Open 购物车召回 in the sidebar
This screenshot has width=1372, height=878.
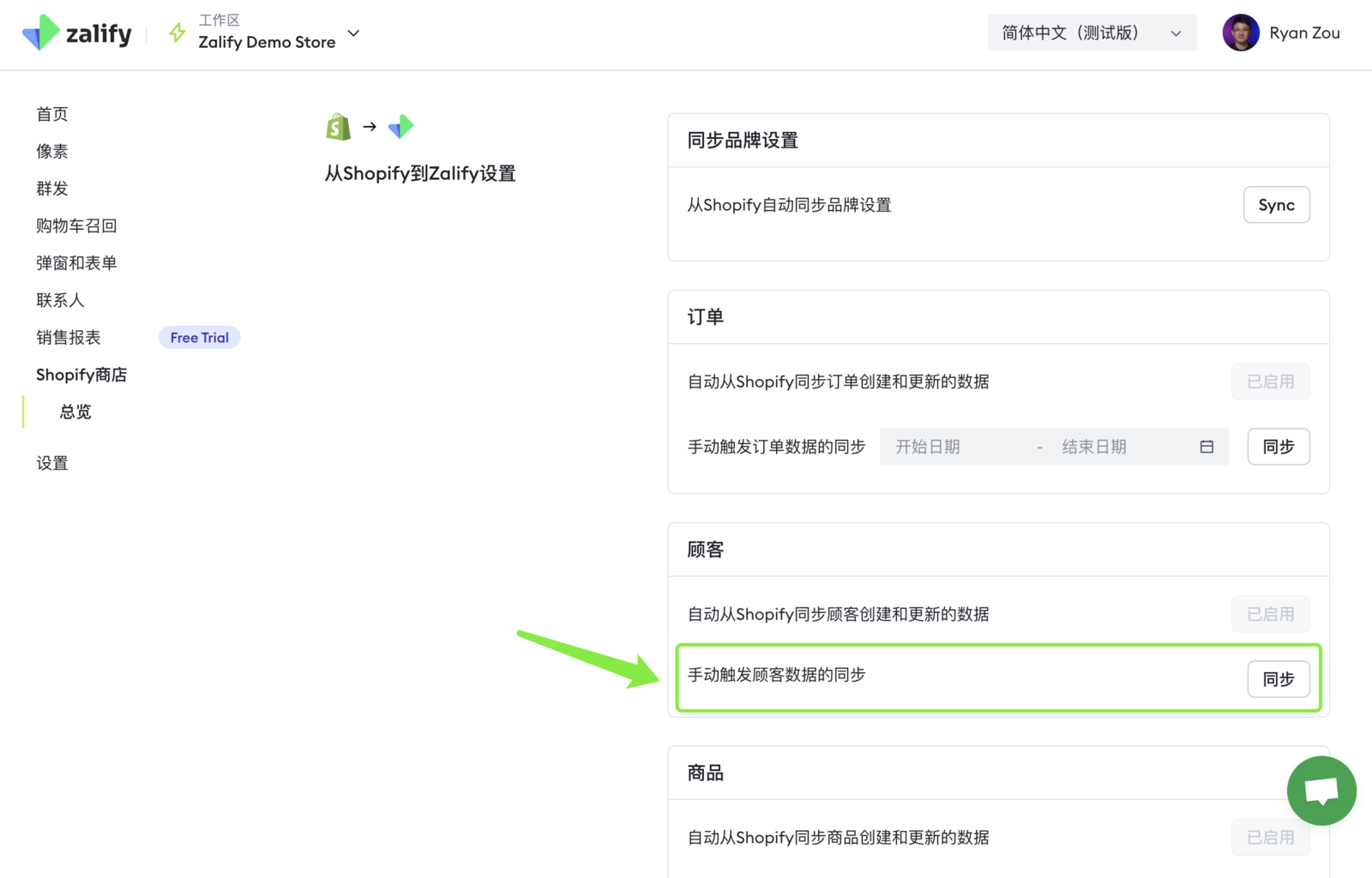(x=76, y=226)
